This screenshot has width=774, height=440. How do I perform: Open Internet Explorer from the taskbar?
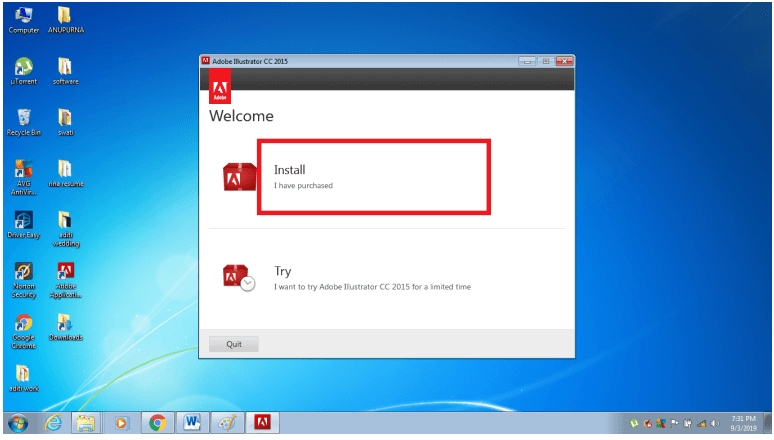(53, 423)
